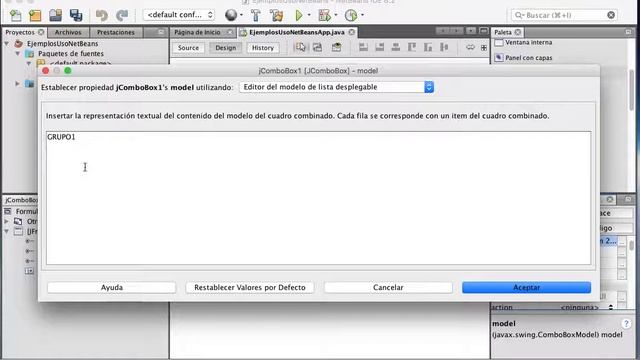
Task: Click the Profile Project icon
Action: 351,15
